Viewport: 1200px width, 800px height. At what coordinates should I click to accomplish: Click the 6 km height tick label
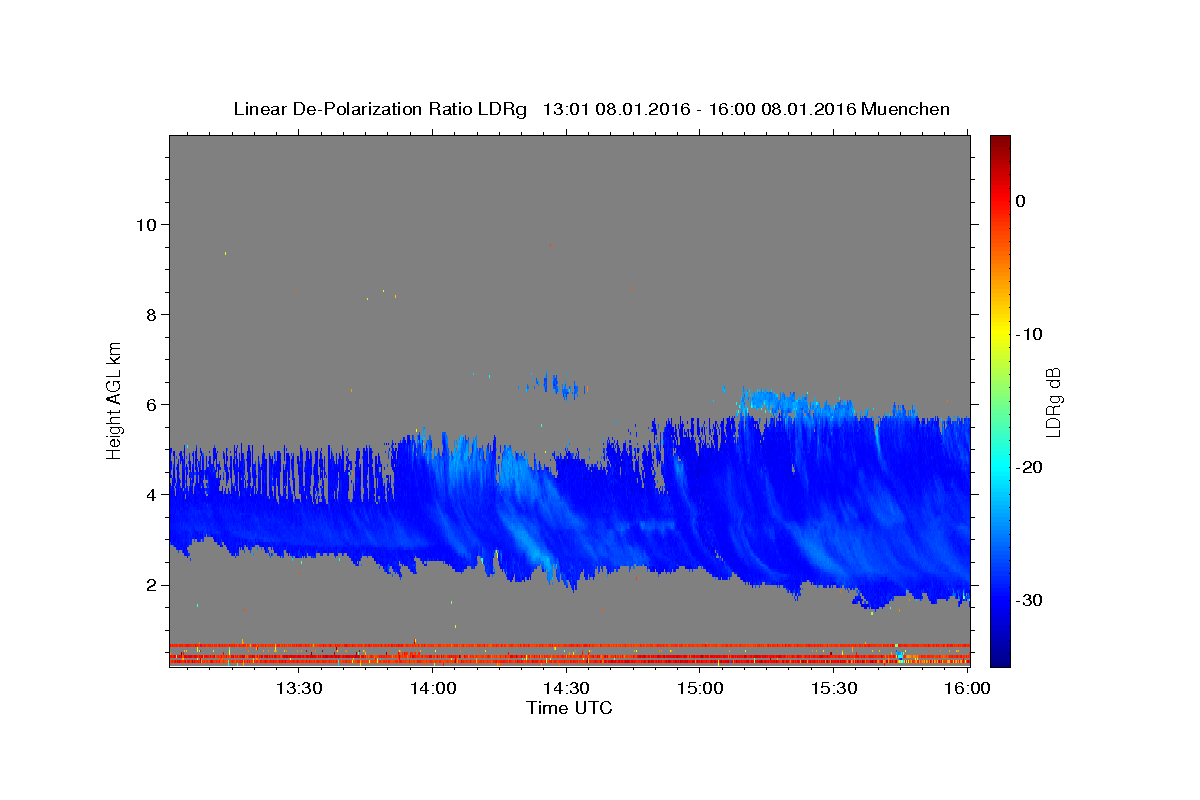coord(151,404)
